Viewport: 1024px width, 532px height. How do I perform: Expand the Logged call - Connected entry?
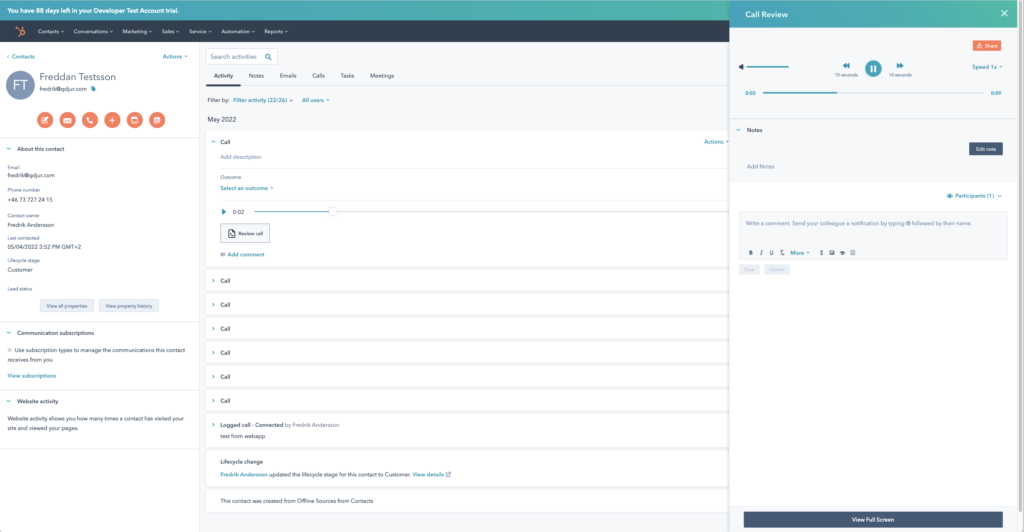213,425
